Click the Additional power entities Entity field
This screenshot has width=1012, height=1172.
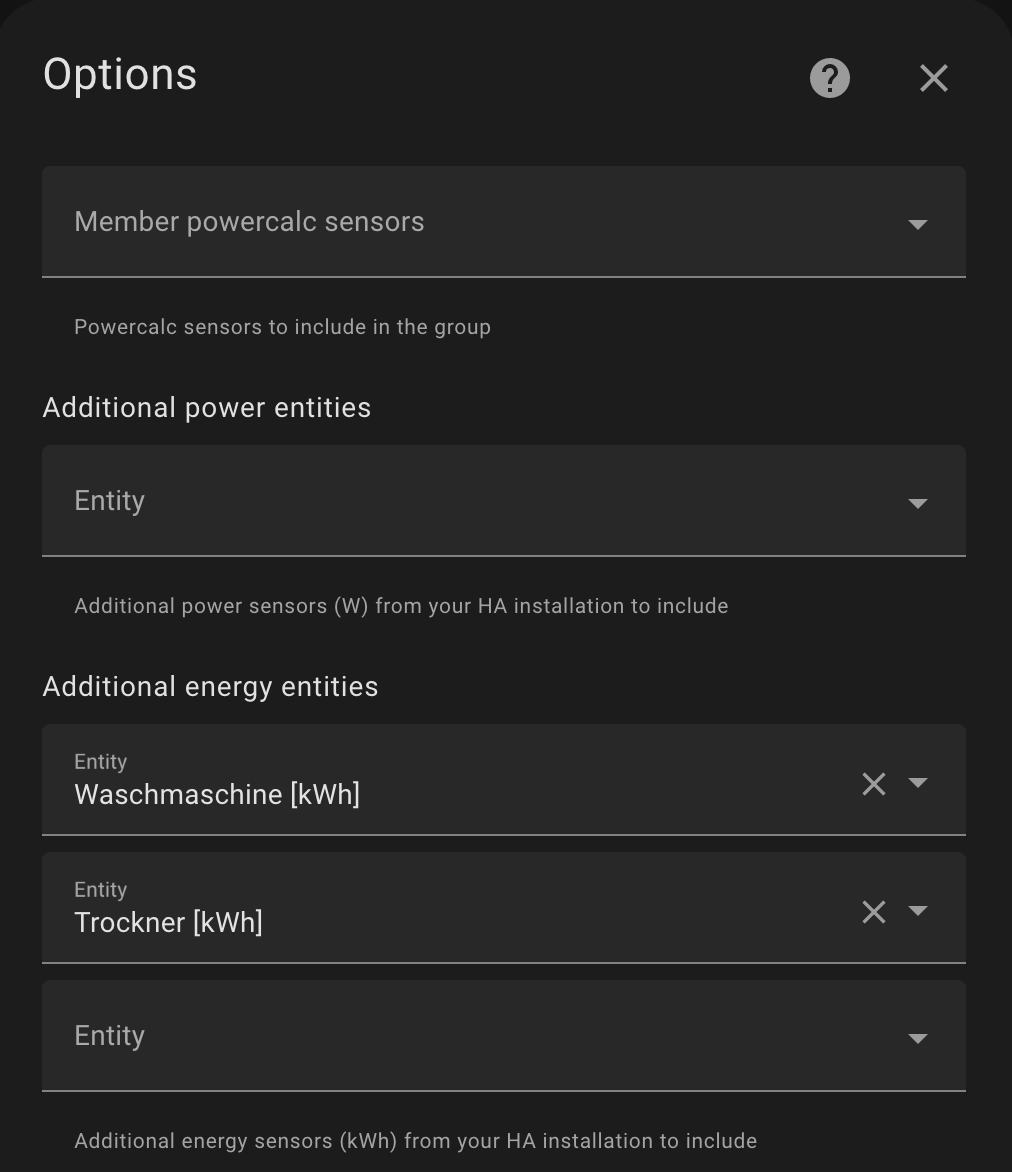coord(400,500)
